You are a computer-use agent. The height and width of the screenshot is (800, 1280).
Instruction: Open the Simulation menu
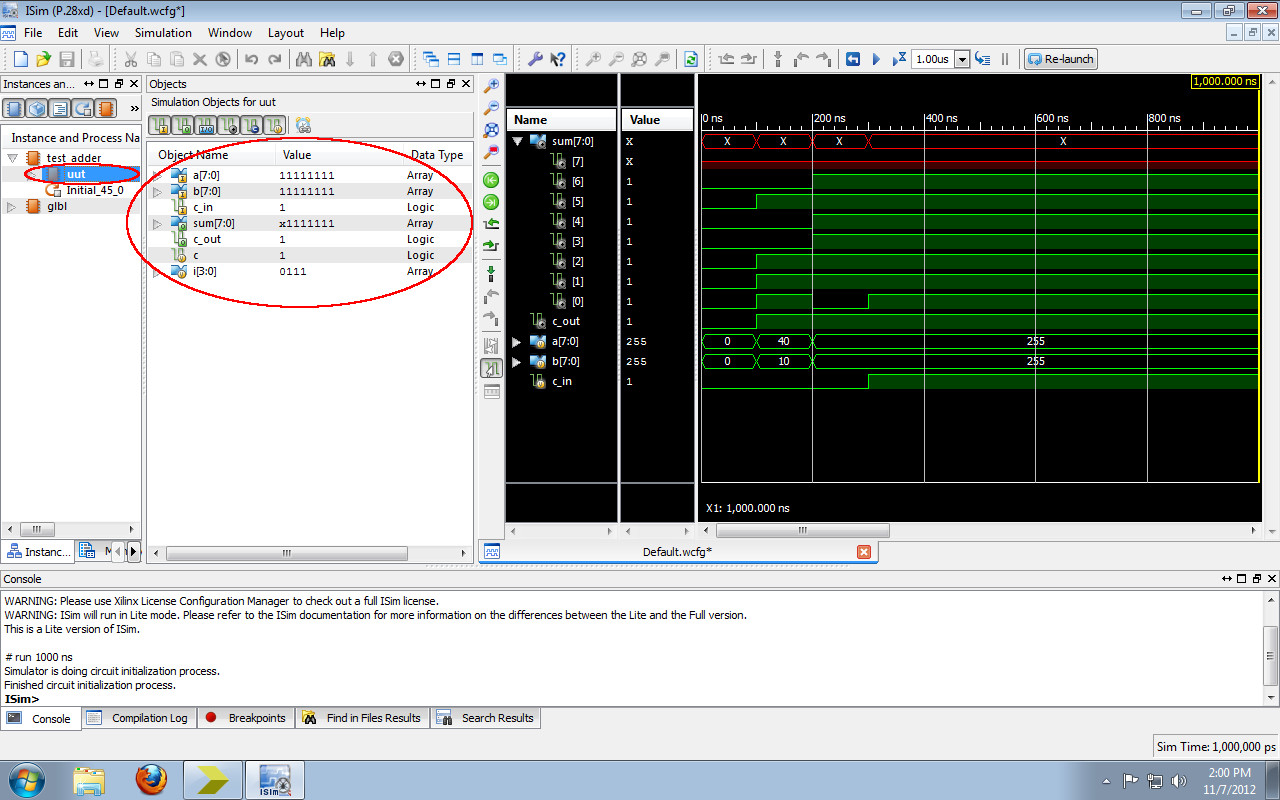[163, 32]
